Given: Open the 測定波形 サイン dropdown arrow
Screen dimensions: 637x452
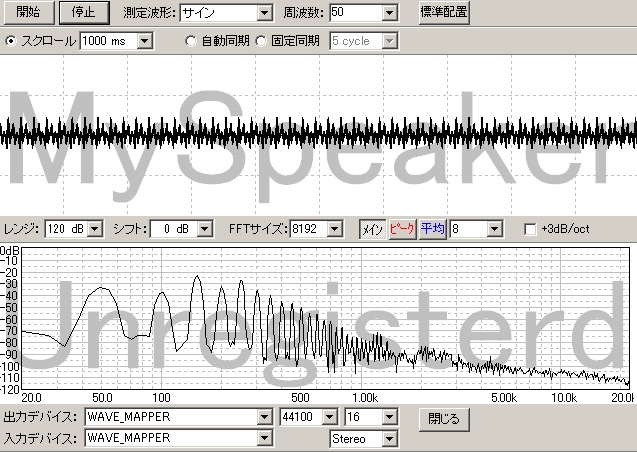Looking at the screenshot, I should point(264,13).
